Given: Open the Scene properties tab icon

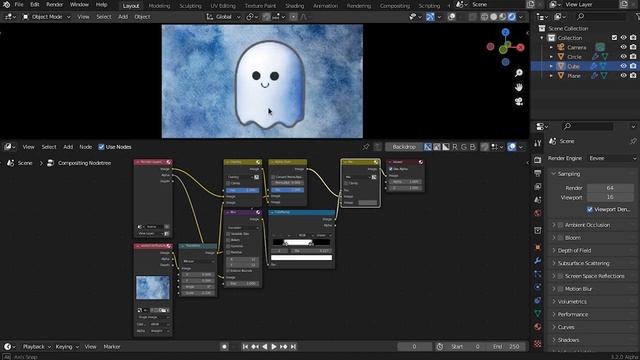Looking at the screenshot, I should [x=538, y=200].
